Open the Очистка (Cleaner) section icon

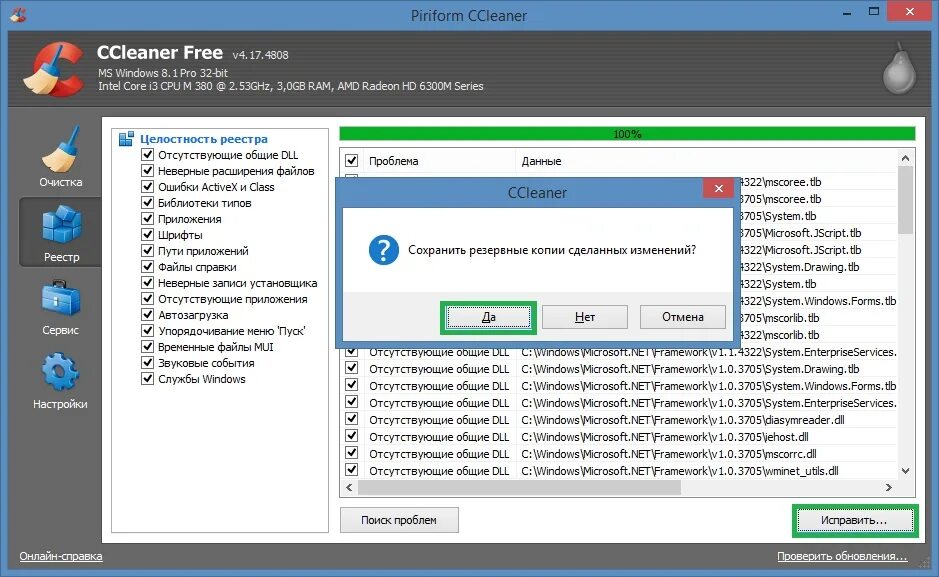[x=60, y=149]
